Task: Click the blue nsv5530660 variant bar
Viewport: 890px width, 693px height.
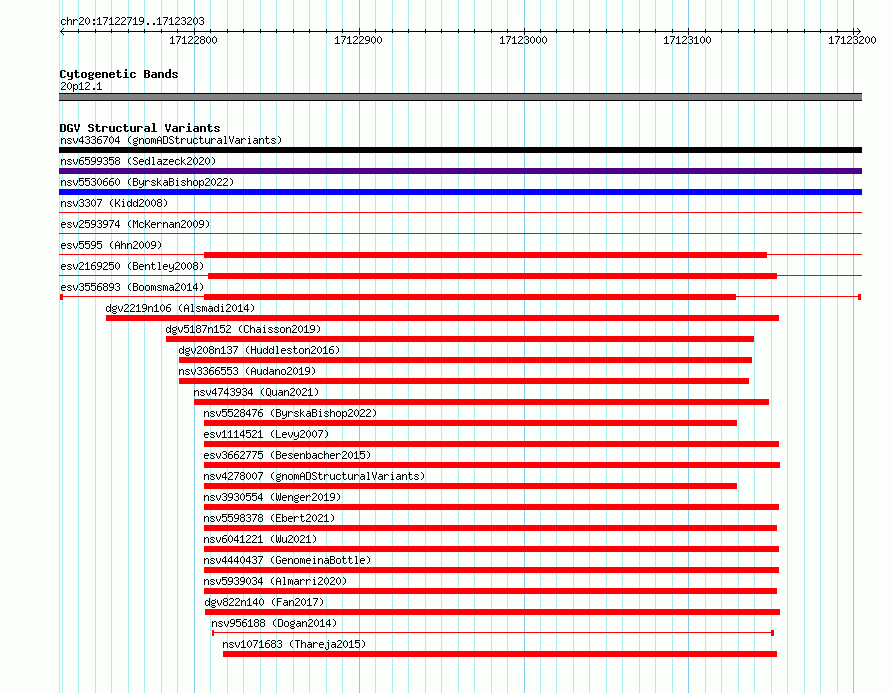Action: [x=460, y=192]
